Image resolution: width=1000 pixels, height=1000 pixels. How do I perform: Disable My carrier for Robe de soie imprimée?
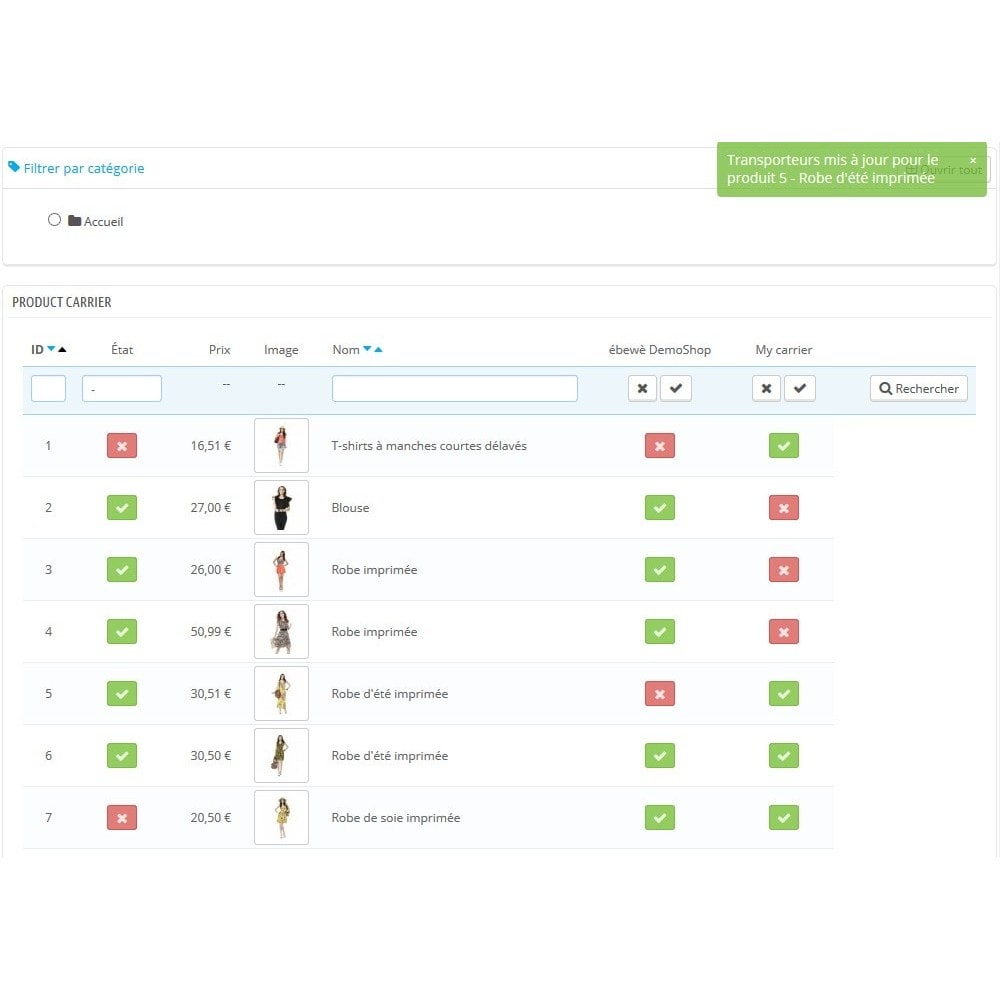[x=784, y=818]
